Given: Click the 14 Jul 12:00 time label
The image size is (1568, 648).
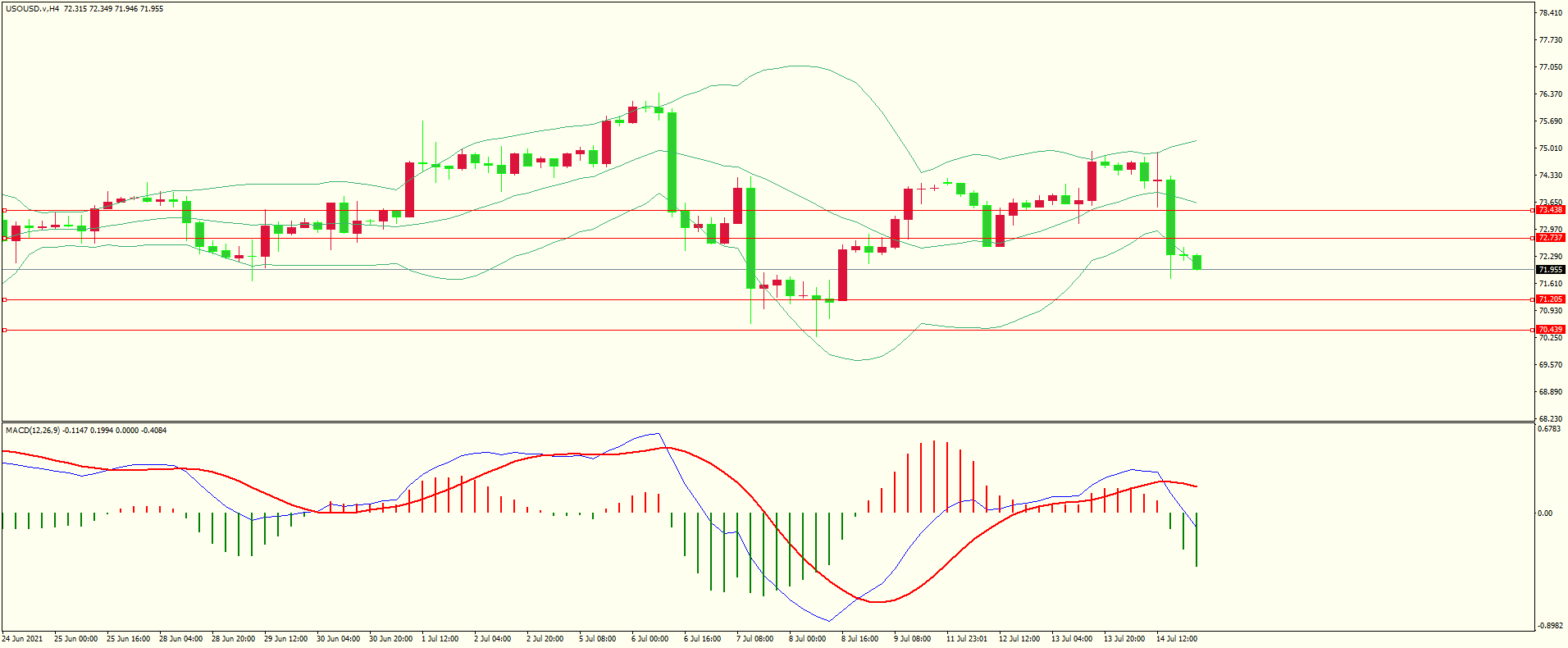Looking at the screenshot, I should tap(1177, 639).
